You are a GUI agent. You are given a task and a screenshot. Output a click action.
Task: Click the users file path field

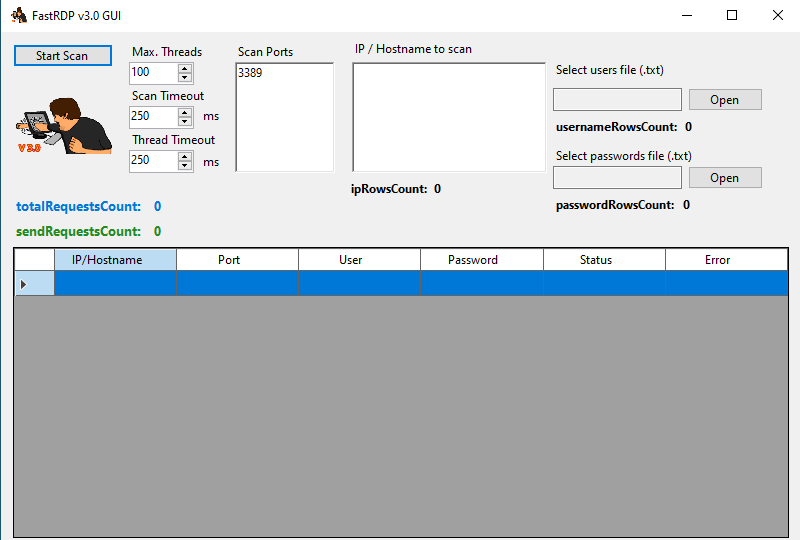point(617,100)
